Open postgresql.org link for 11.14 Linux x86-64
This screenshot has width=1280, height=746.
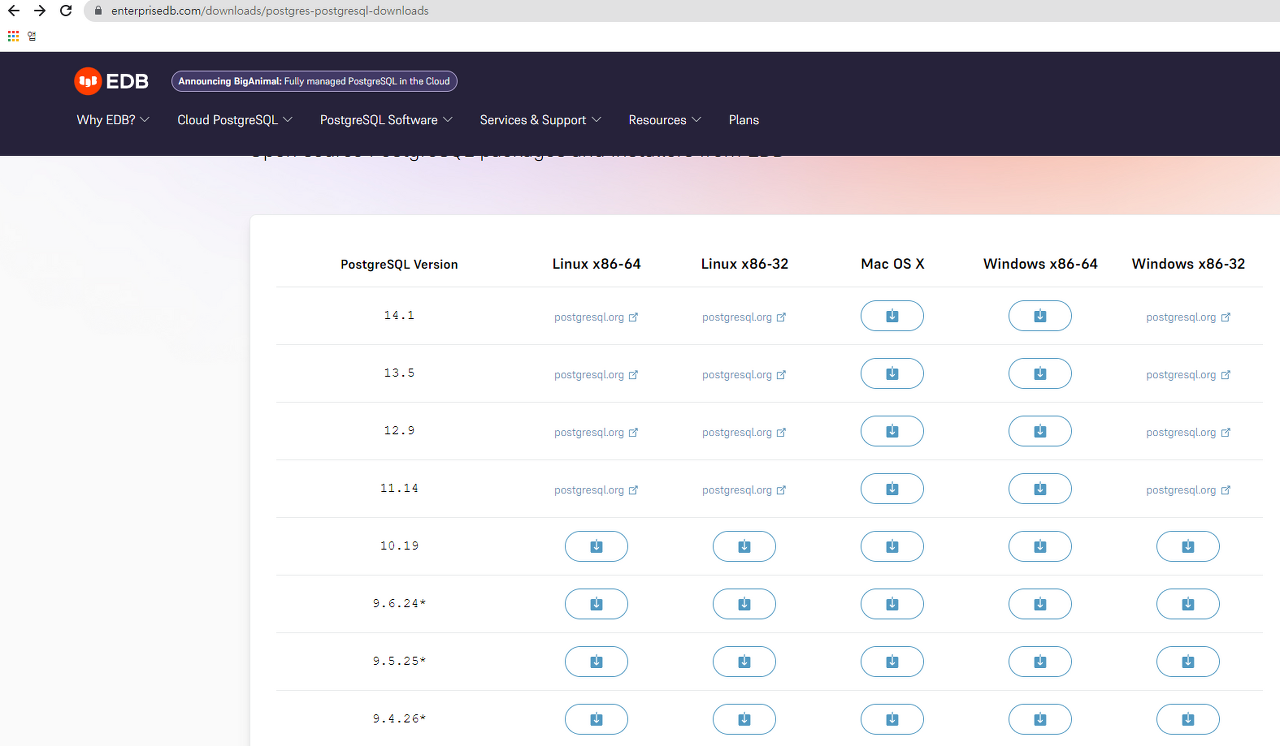[x=596, y=490]
